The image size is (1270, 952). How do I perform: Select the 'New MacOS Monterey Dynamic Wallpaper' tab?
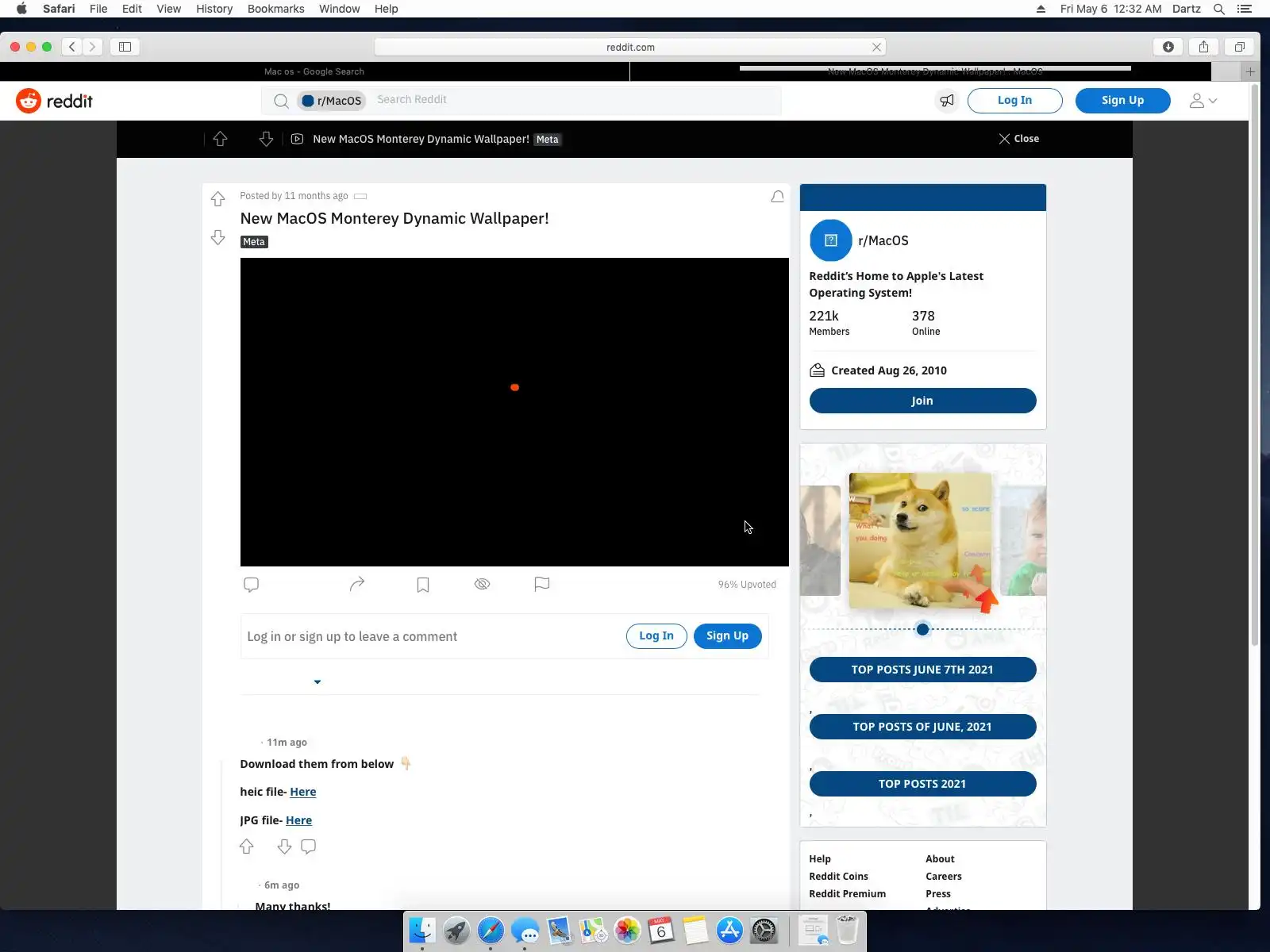click(921, 71)
